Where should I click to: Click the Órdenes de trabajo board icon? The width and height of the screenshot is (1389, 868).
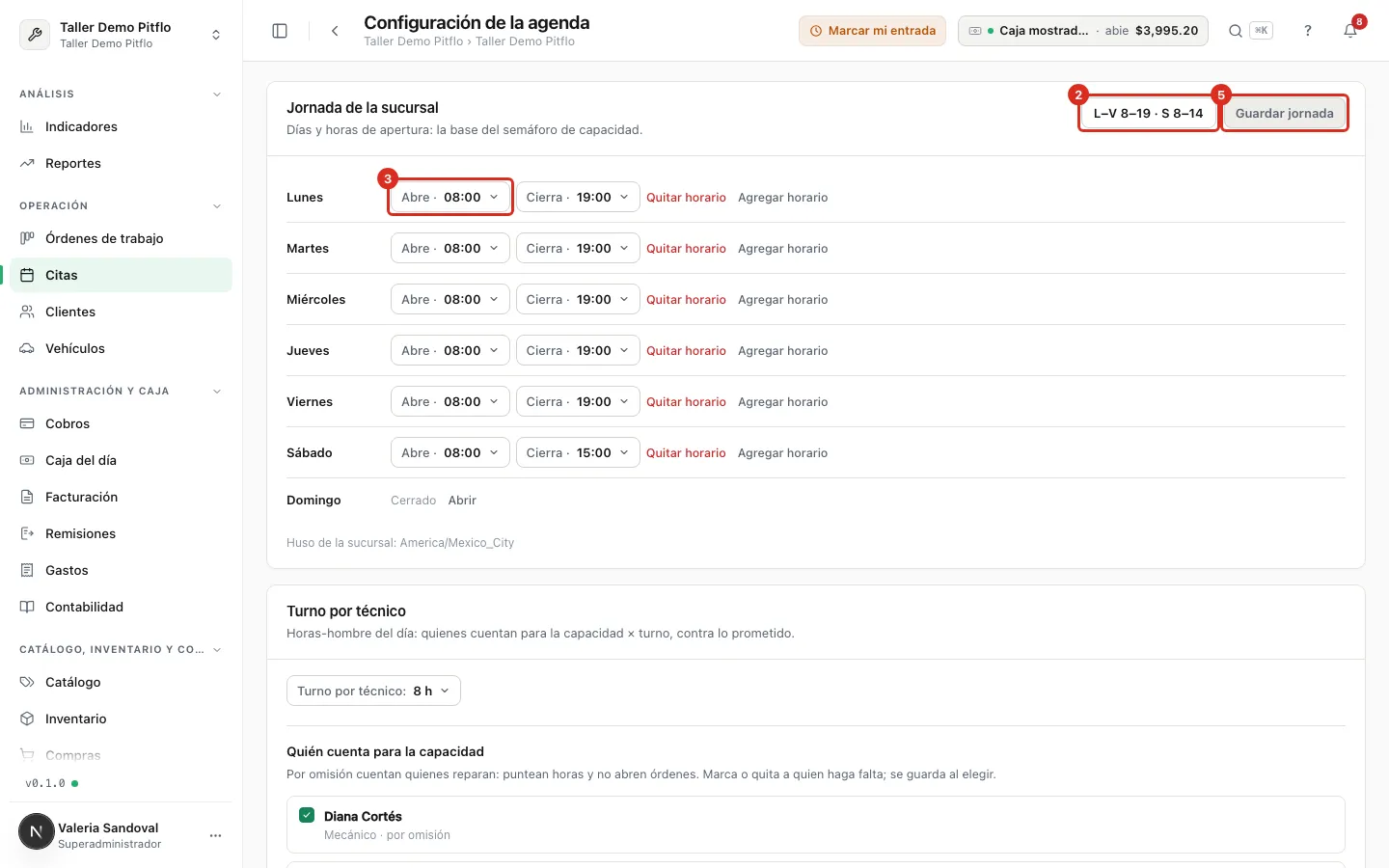click(x=27, y=238)
